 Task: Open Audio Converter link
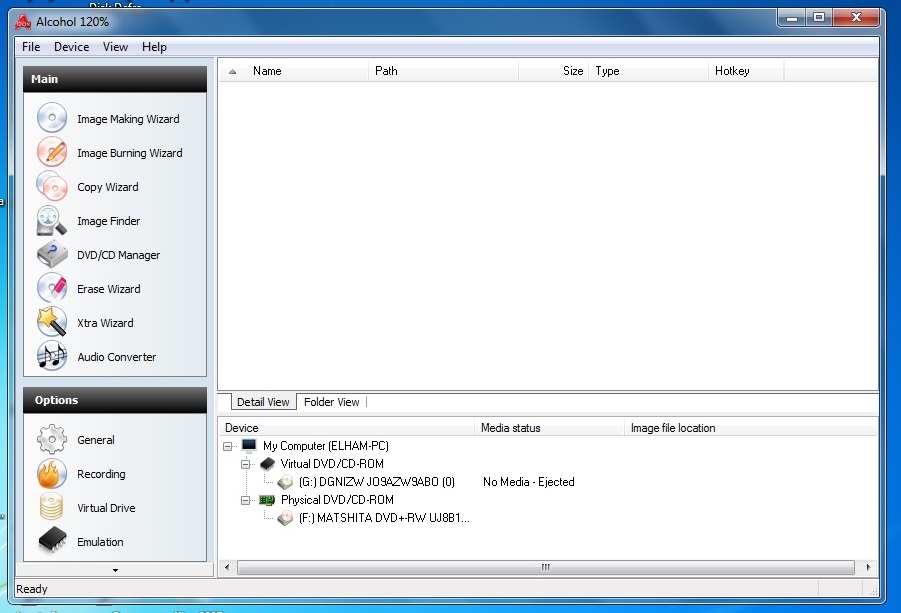[117, 356]
